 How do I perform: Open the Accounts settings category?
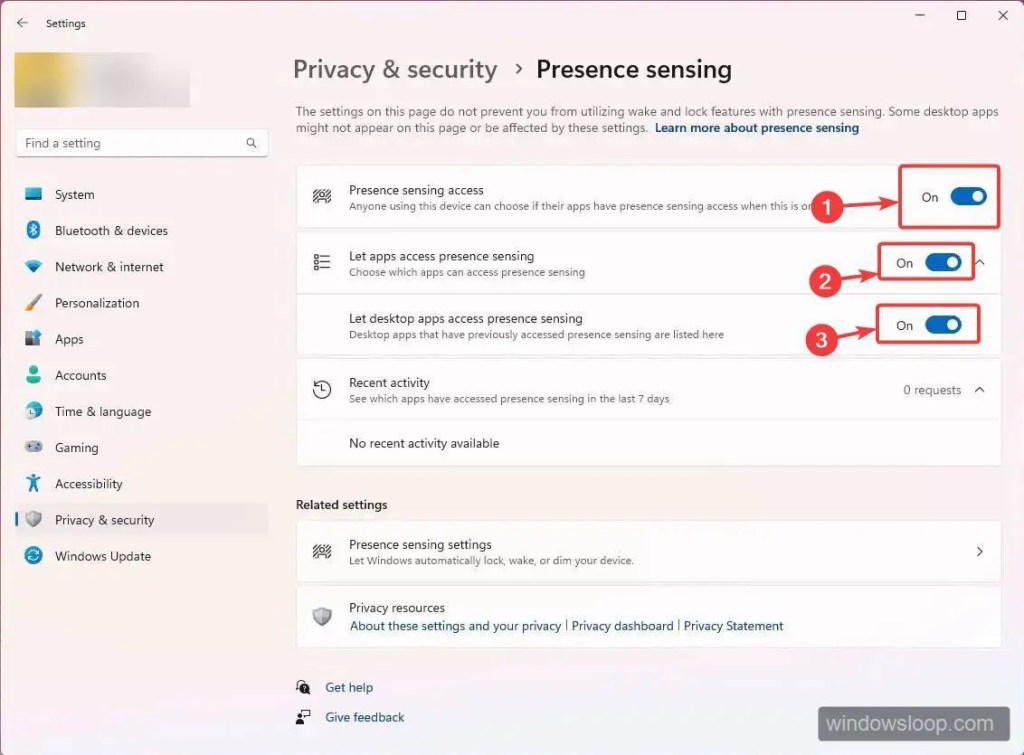coord(80,376)
